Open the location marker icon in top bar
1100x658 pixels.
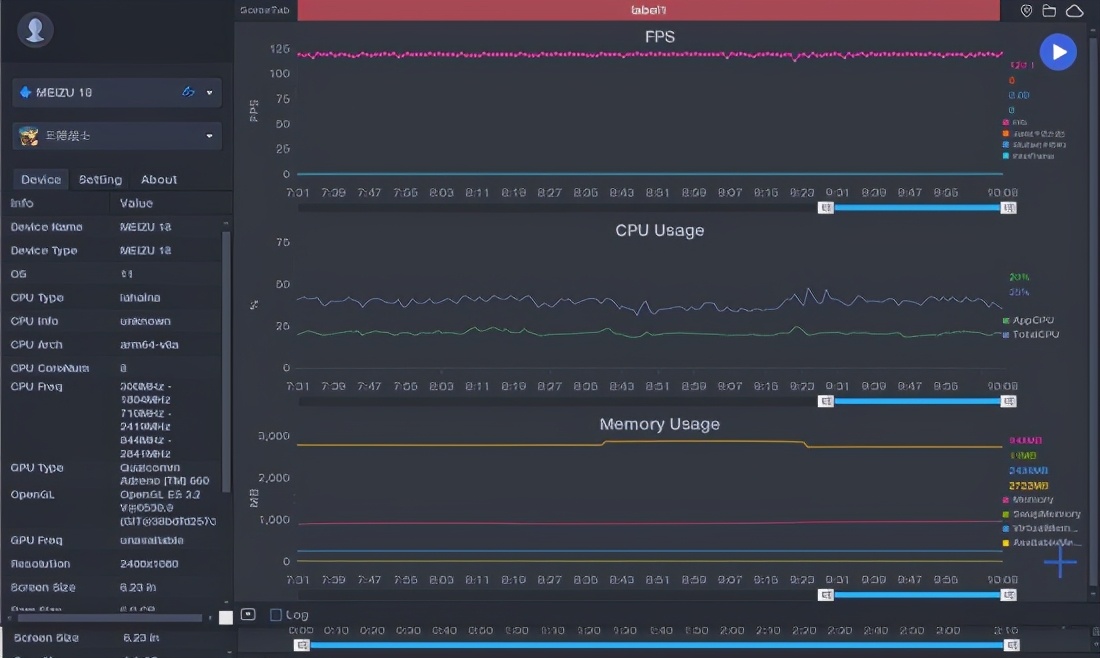1026,11
